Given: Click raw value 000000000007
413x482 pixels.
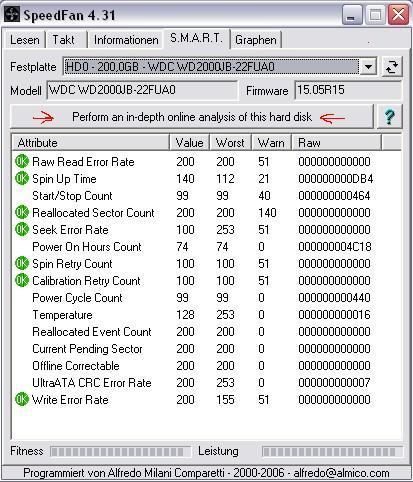Looking at the screenshot, I should click(334, 383).
